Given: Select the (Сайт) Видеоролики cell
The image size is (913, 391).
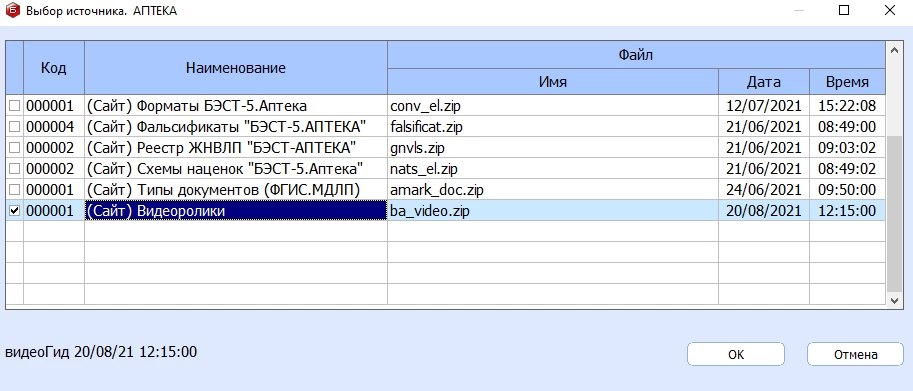Looking at the screenshot, I should [x=236, y=211].
